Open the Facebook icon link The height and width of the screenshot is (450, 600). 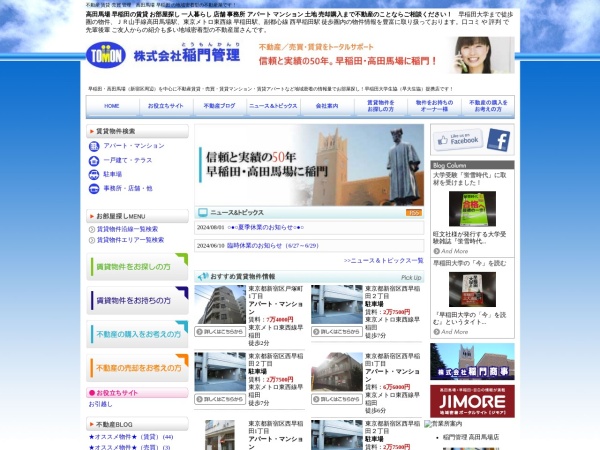tap(499, 140)
